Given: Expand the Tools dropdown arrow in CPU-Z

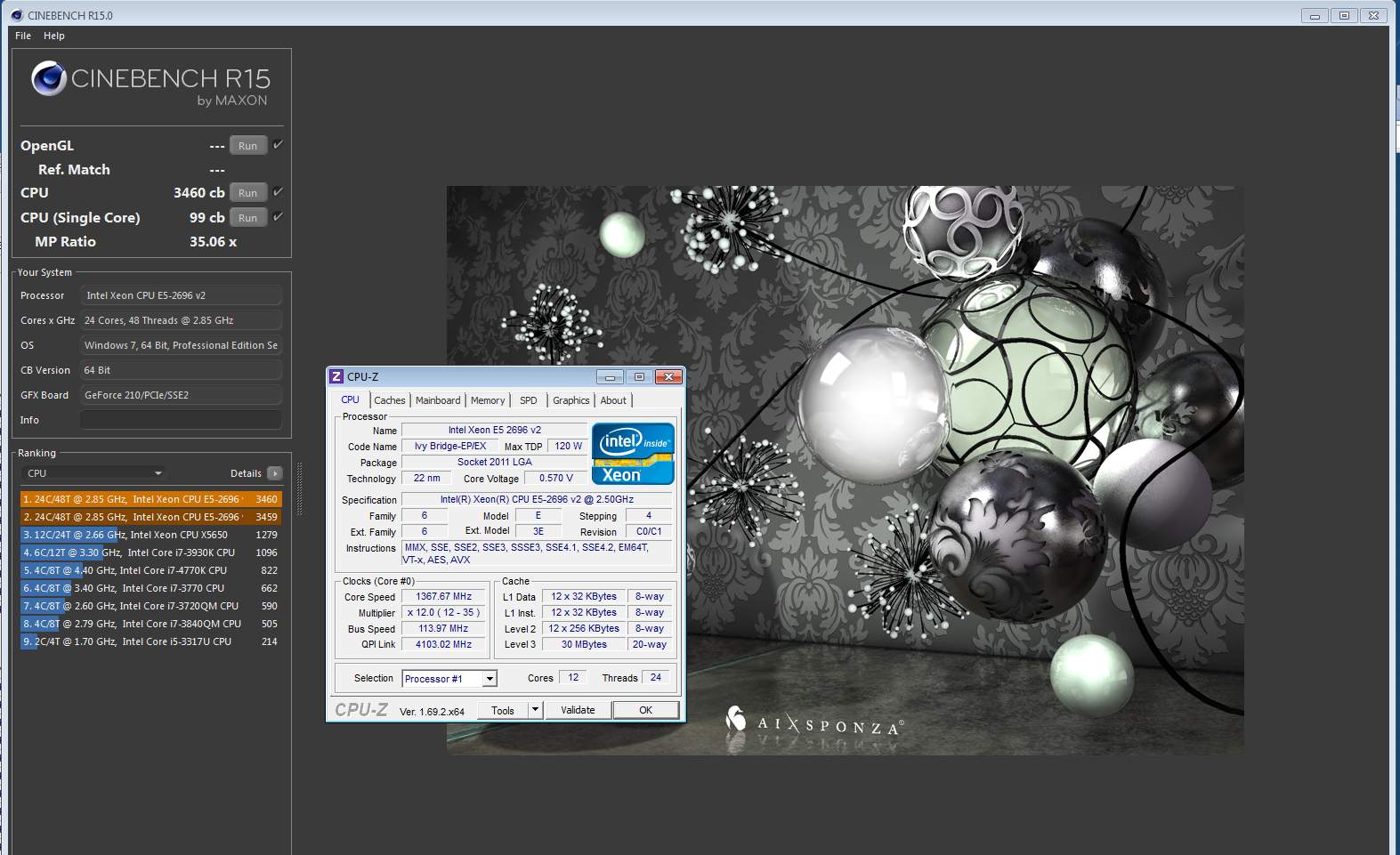Looking at the screenshot, I should pos(535,710).
